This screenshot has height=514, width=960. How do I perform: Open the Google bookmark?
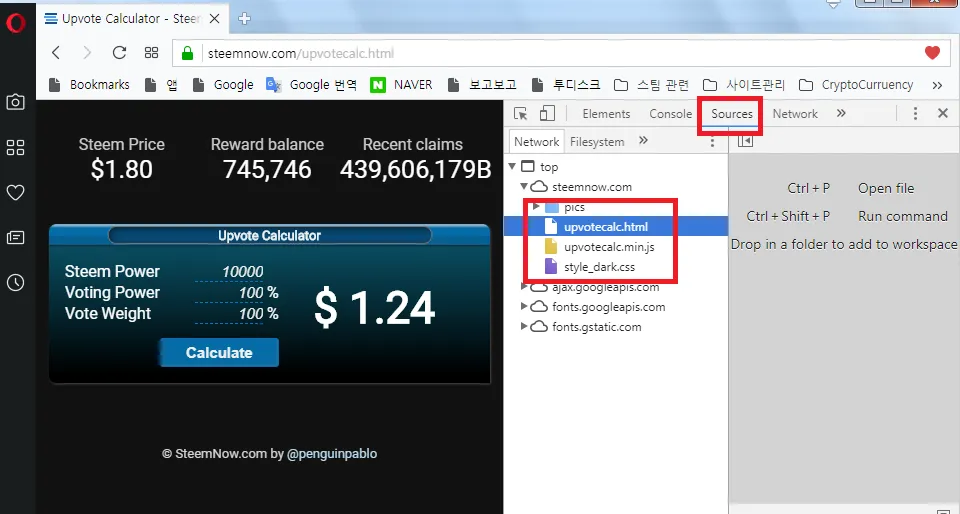point(223,84)
